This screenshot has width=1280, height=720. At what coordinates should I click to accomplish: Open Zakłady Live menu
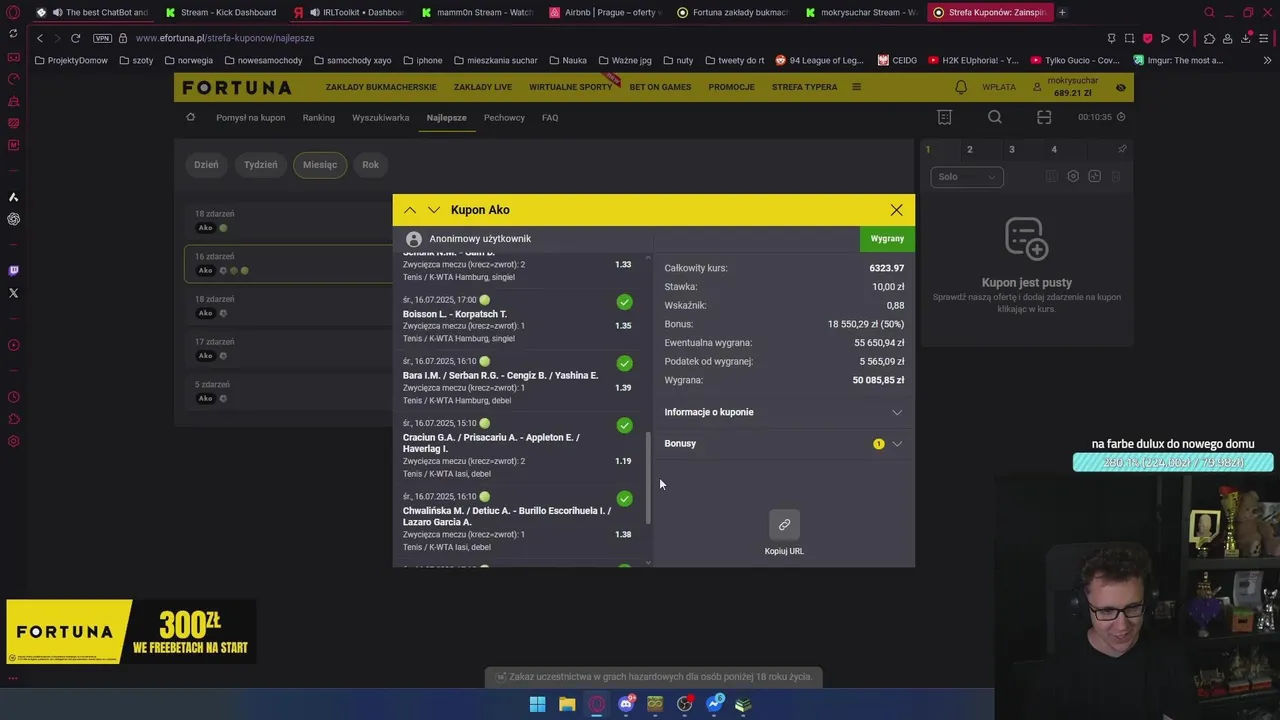pos(483,87)
